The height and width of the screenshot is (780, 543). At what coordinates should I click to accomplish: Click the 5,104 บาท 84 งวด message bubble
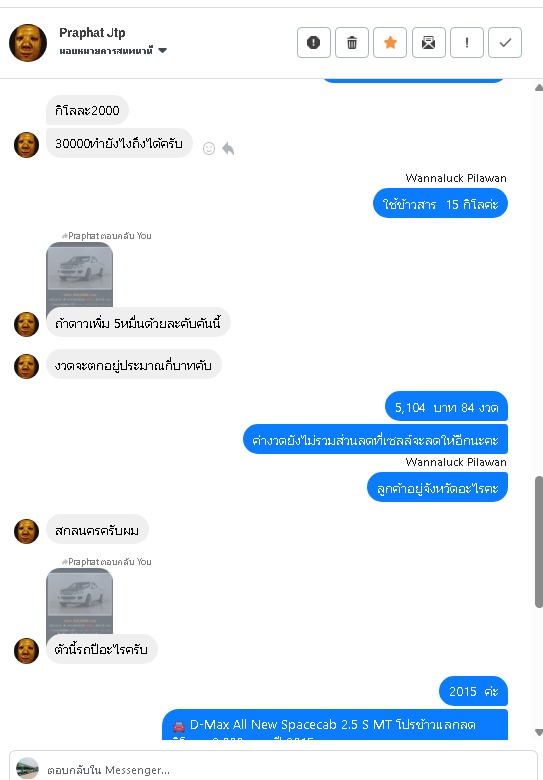click(x=447, y=407)
